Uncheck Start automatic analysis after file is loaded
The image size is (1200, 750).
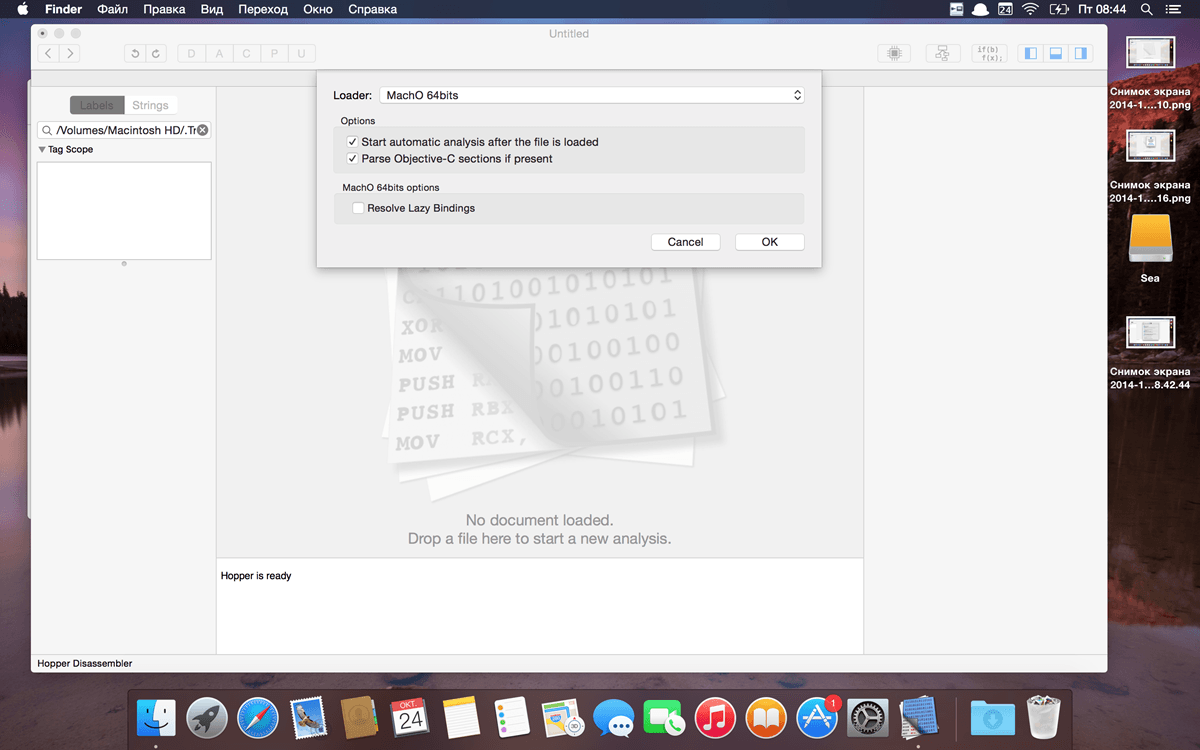click(352, 142)
